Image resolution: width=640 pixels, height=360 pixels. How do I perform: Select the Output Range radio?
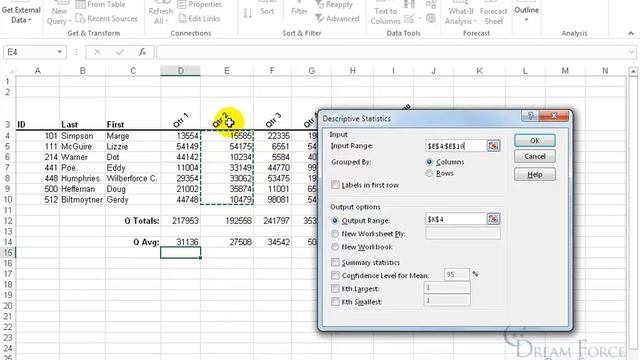[x=335, y=220]
